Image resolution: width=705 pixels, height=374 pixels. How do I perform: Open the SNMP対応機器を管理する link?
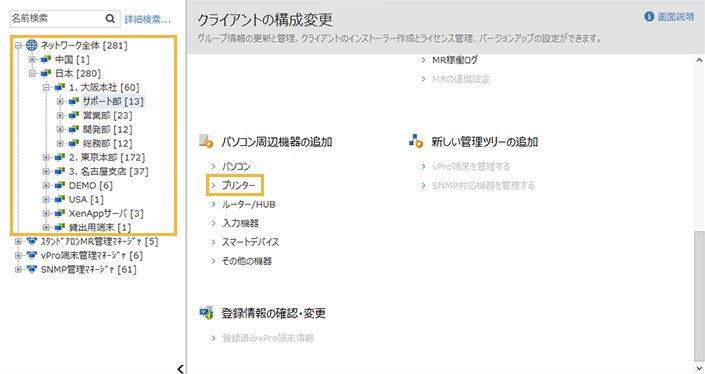(483, 186)
